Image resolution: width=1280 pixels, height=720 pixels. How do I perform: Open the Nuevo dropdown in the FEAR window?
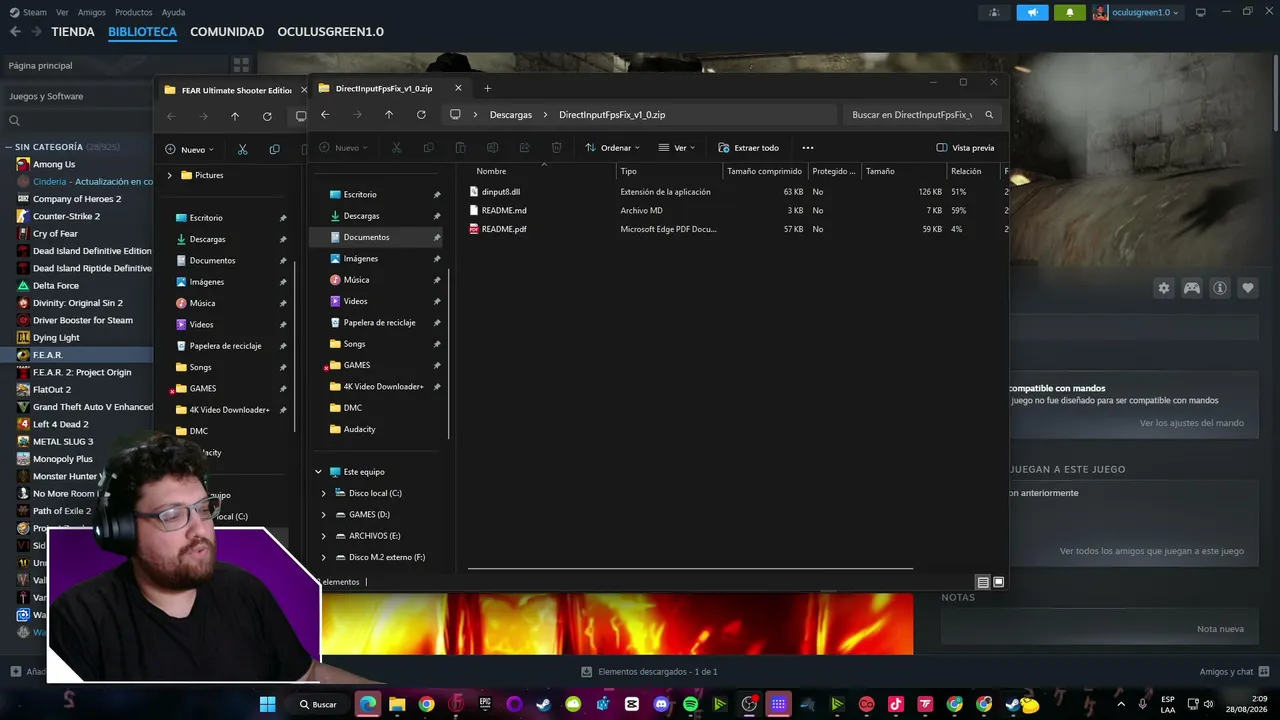189,149
